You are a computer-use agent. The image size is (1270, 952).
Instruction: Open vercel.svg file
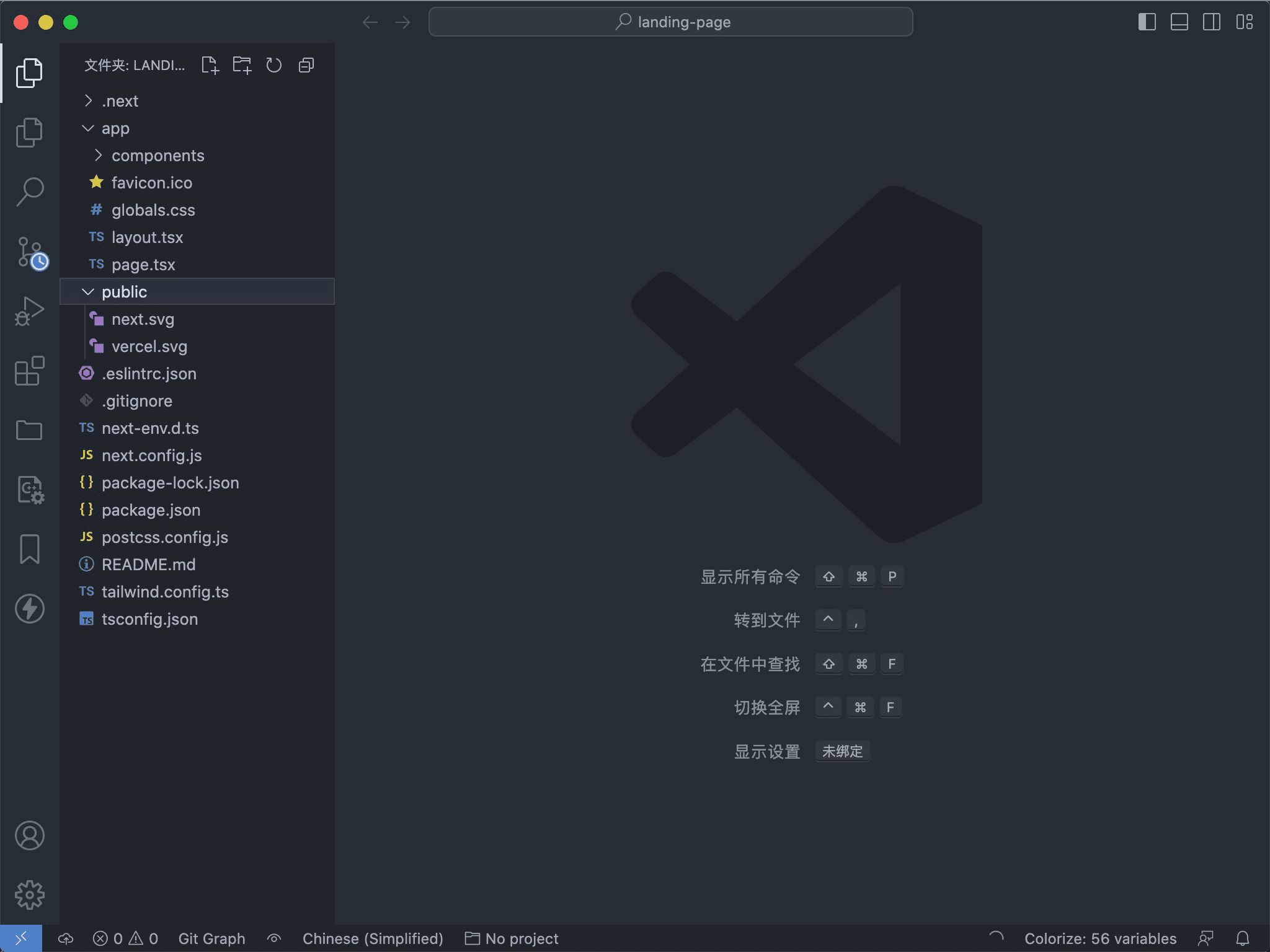197,346
